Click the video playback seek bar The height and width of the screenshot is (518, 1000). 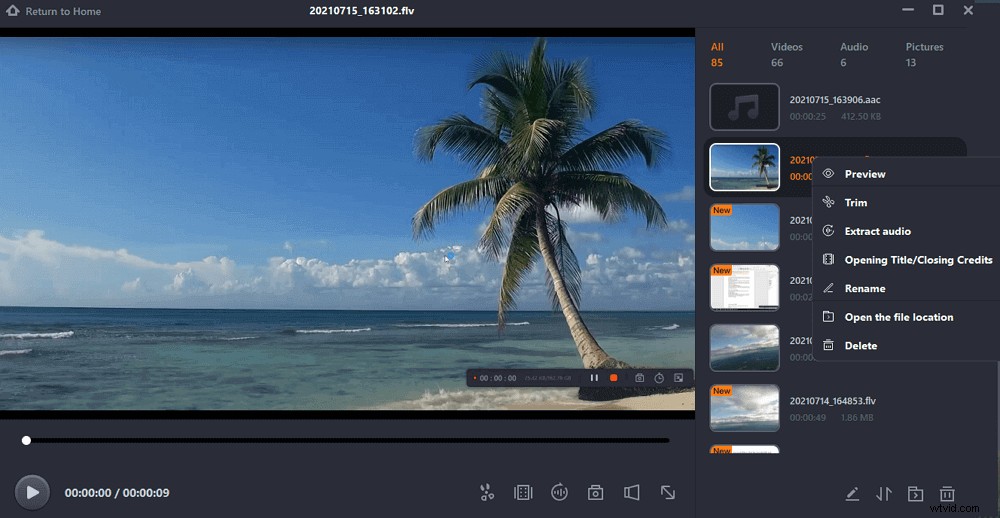pos(346,440)
